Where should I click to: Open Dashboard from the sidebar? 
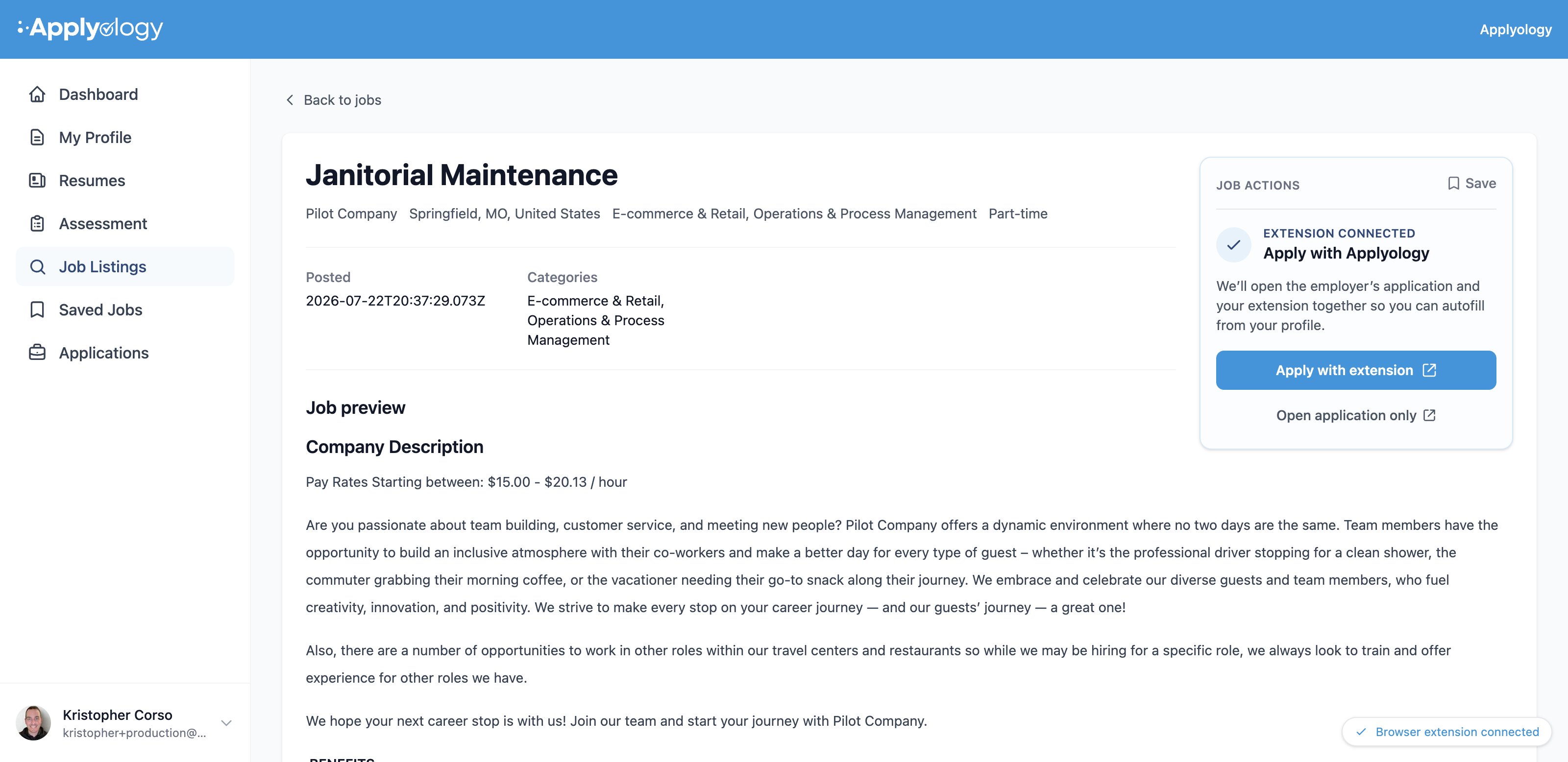pyautogui.click(x=125, y=94)
